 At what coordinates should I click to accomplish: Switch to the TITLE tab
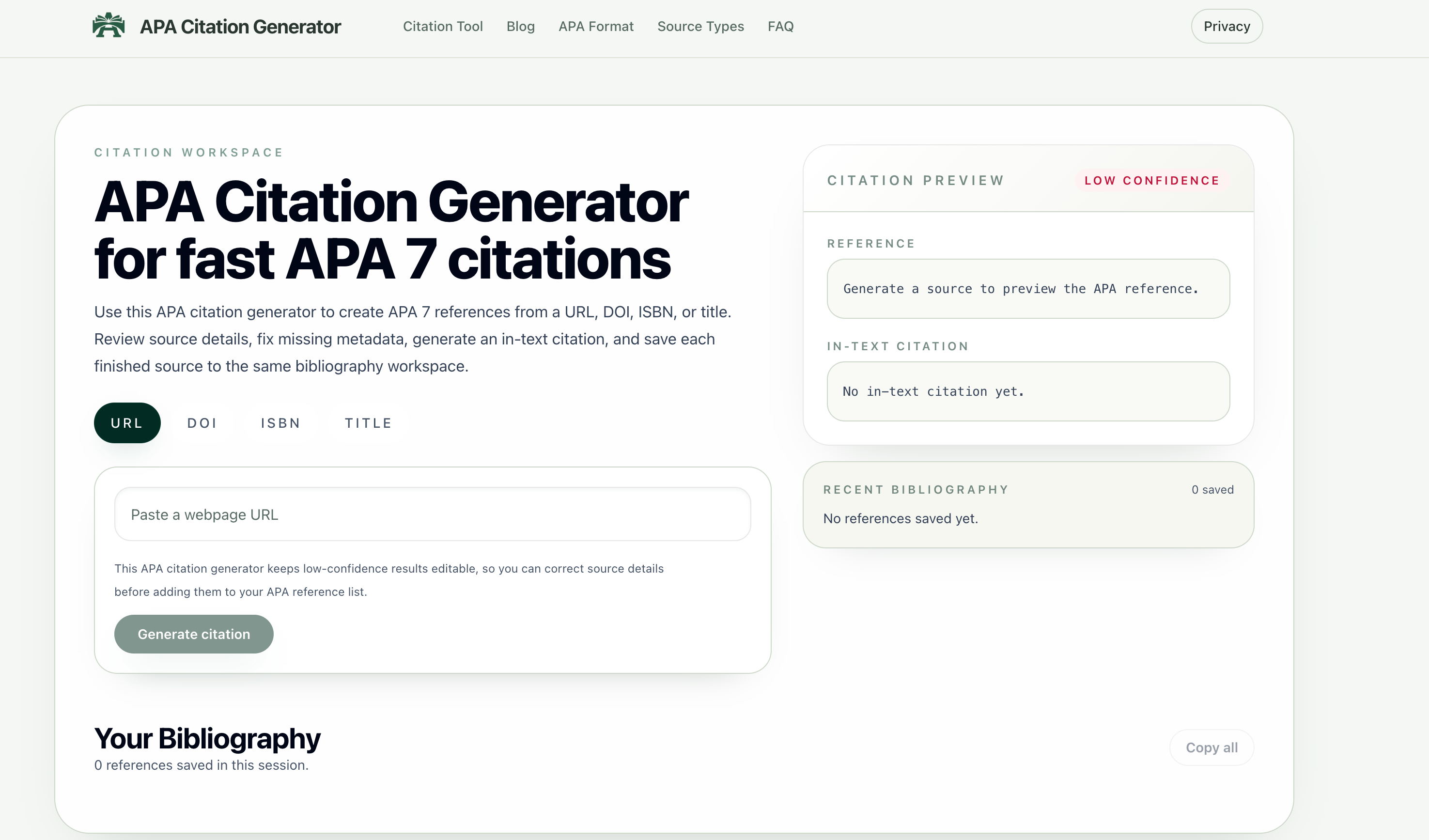coord(369,423)
